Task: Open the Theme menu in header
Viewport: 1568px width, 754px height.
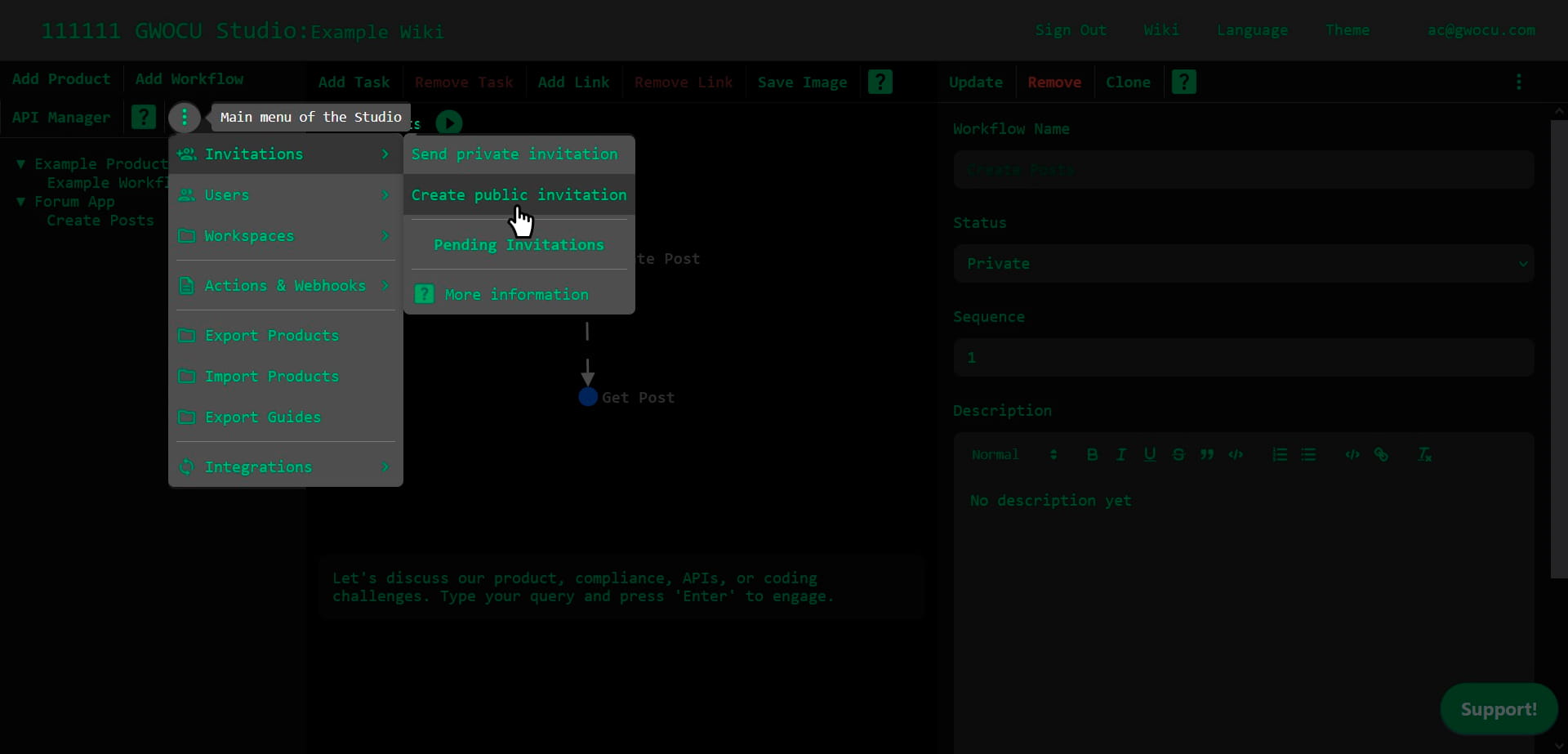Action: [1347, 30]
